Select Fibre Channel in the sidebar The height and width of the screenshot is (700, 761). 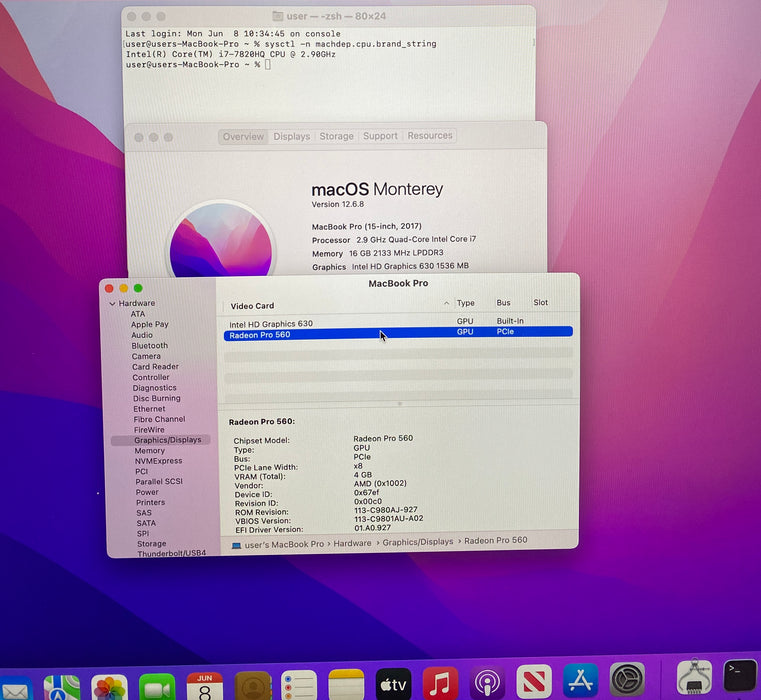tap(160, 419)
